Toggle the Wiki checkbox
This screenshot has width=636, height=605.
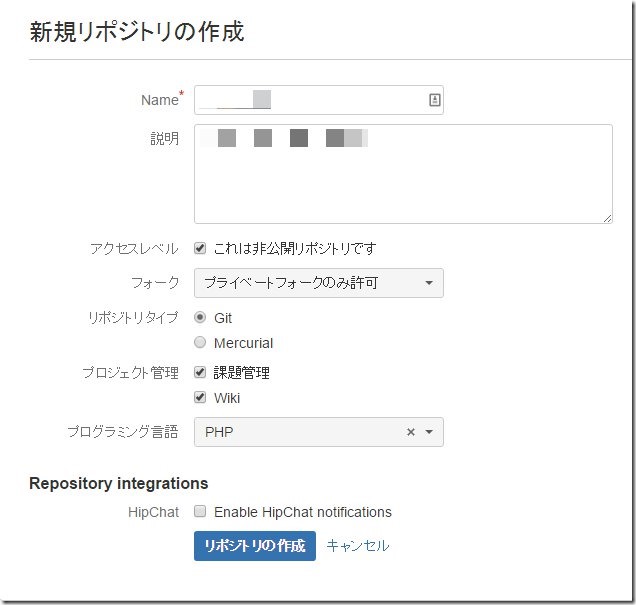pos(200,397)
